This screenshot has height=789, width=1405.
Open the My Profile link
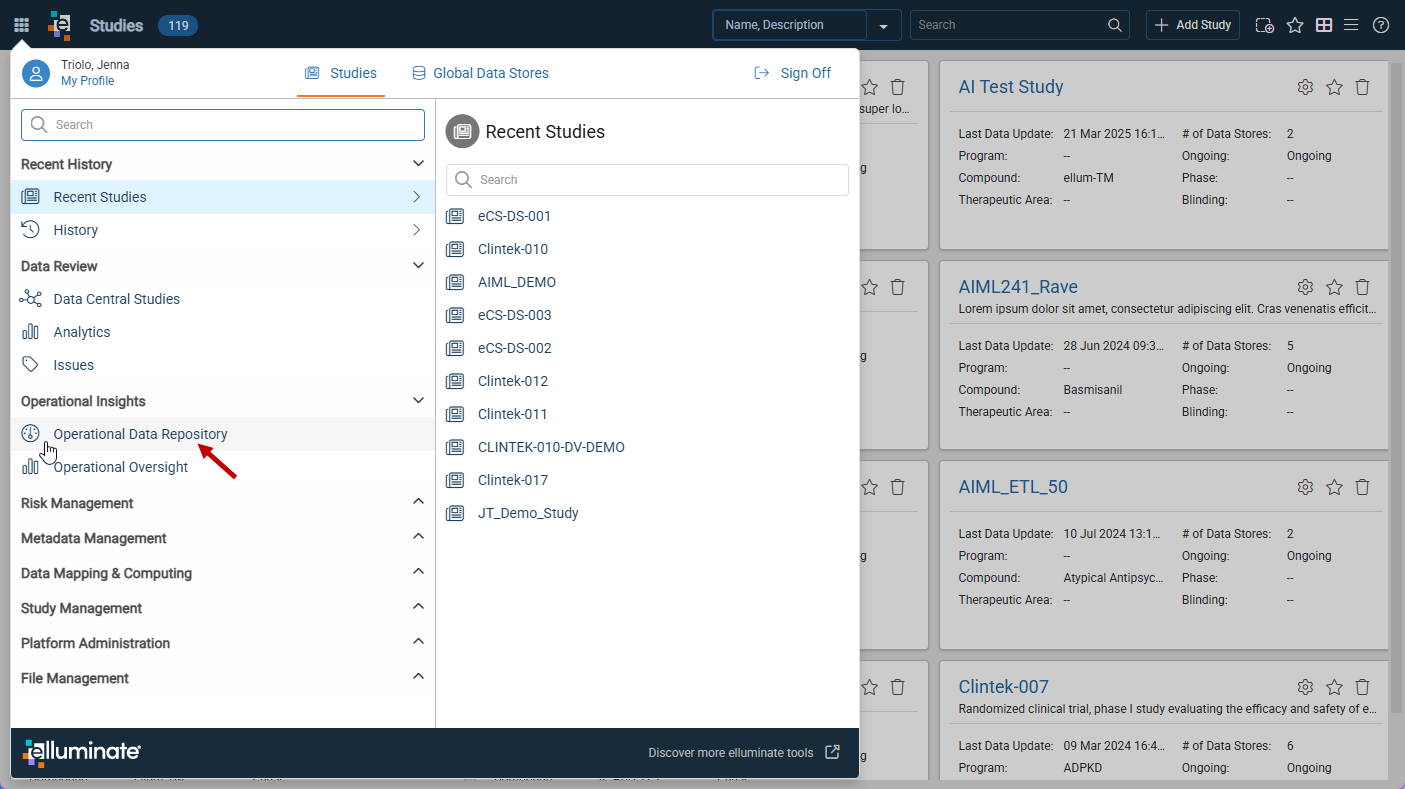[88, 81]
